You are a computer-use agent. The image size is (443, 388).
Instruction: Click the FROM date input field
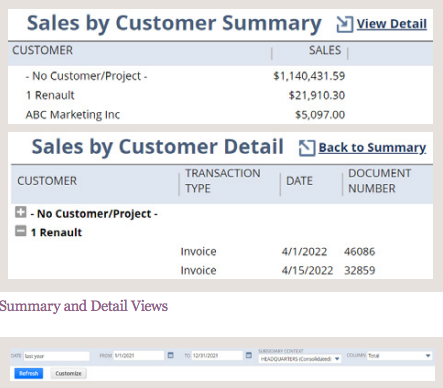pos(139,356)
